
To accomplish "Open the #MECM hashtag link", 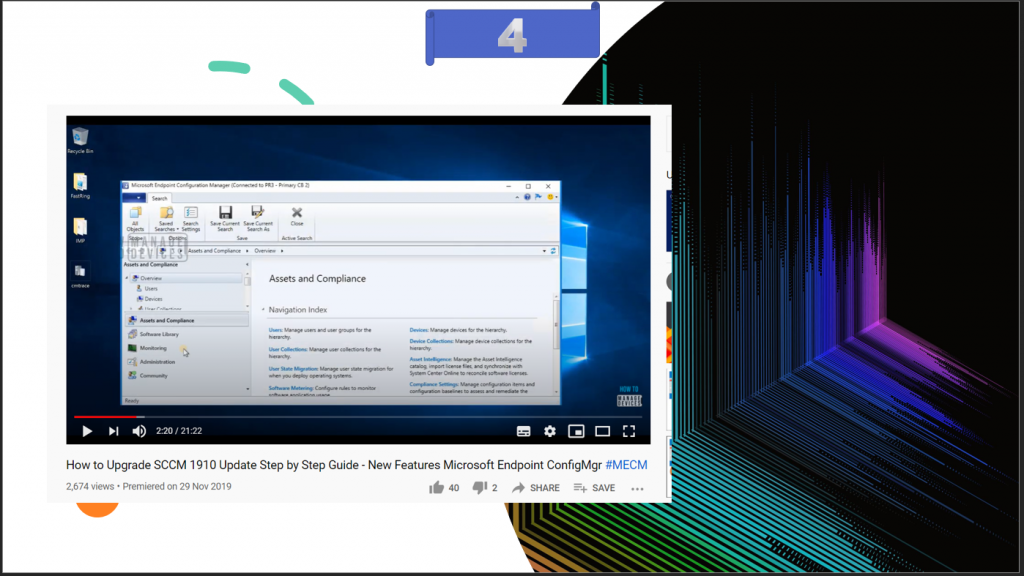I will (x=626, y=465).
